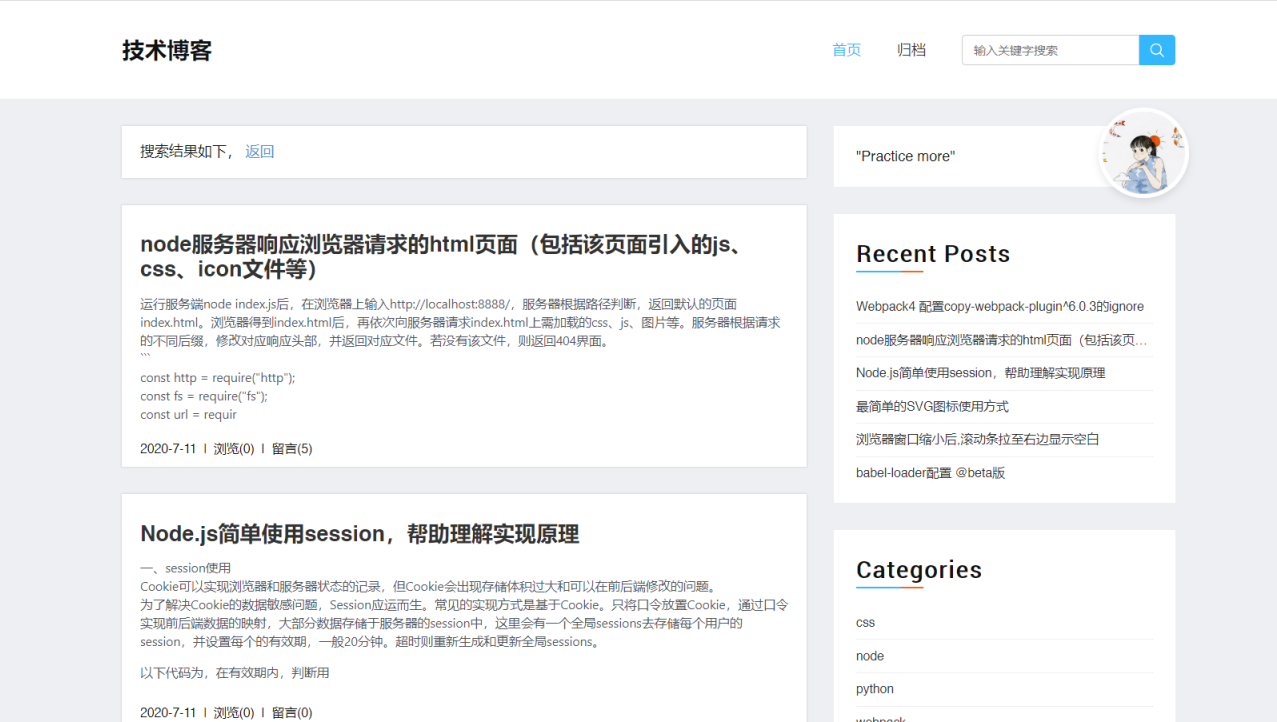Focus the keyword search input field
The image size is (1277, 722).
coord(1050,50)
